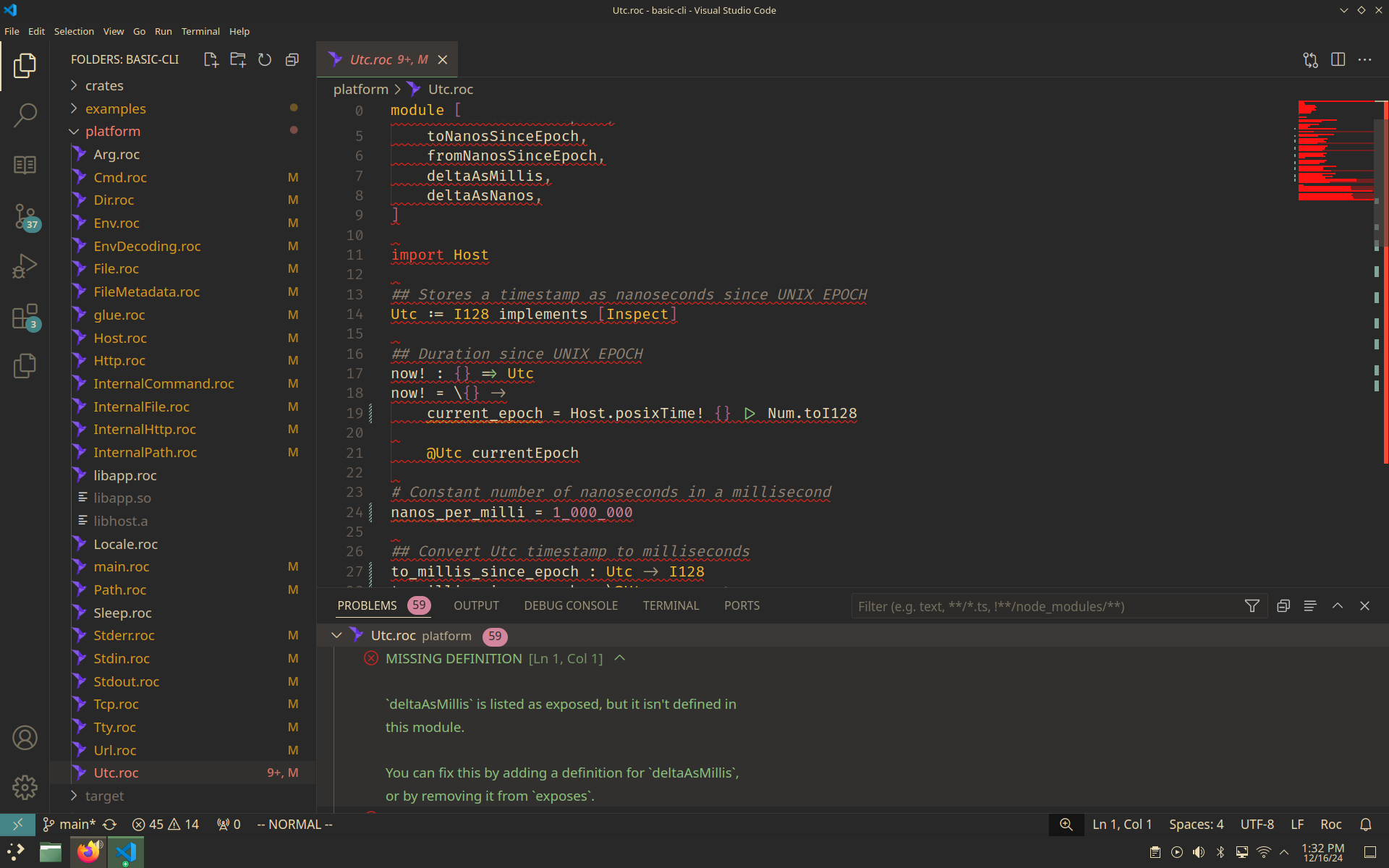Click the New Folder icon in Explorer
Screen dimensions: 1389x868
click(x=238, y=59)
